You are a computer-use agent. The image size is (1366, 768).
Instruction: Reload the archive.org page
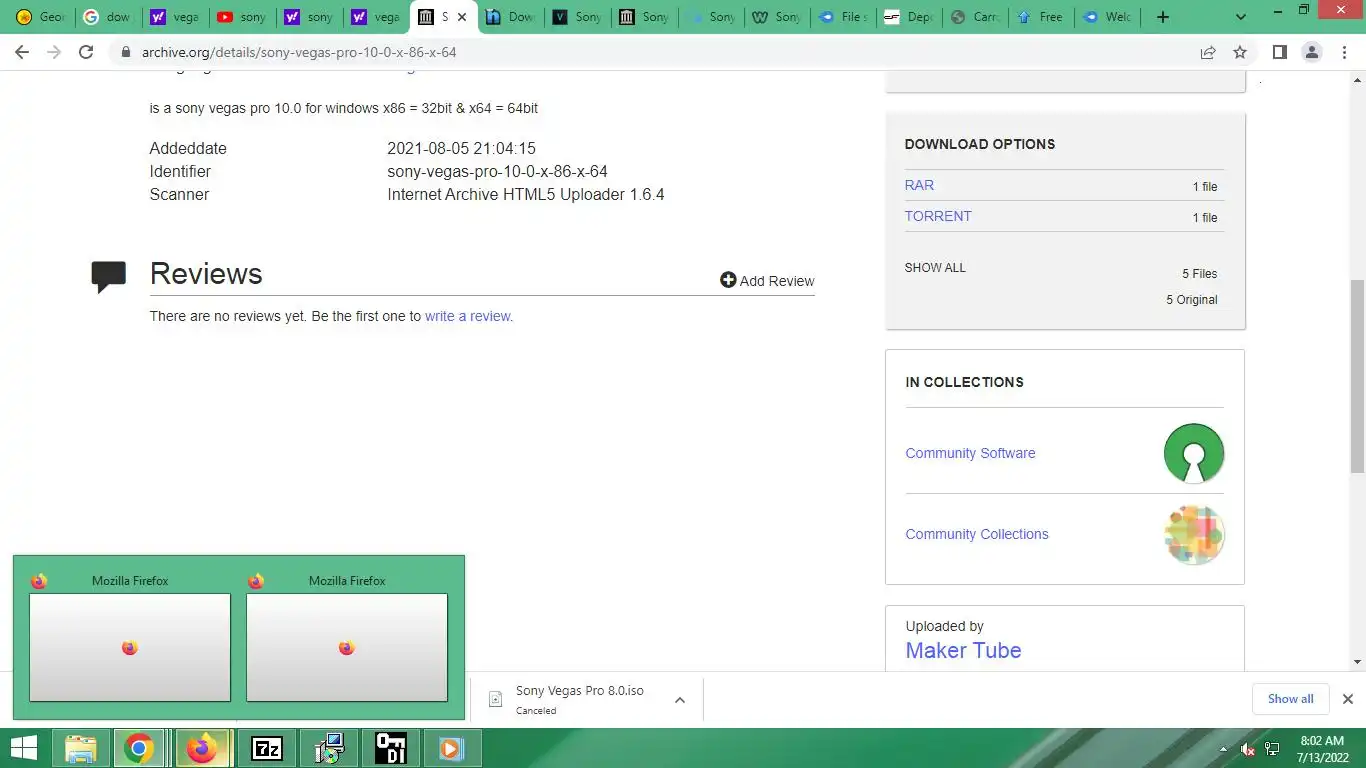[86, 52]
